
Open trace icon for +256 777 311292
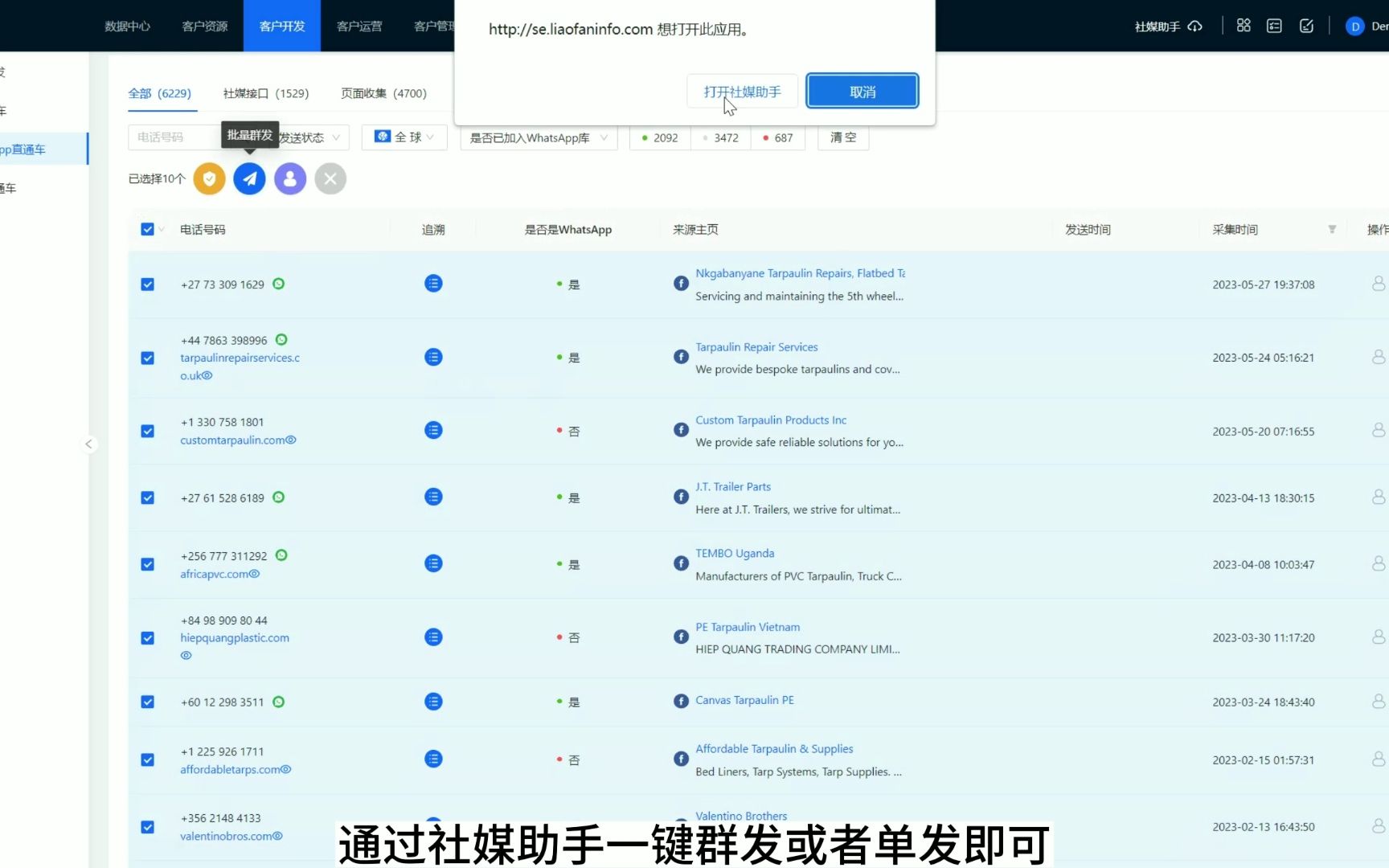(433, 564)
